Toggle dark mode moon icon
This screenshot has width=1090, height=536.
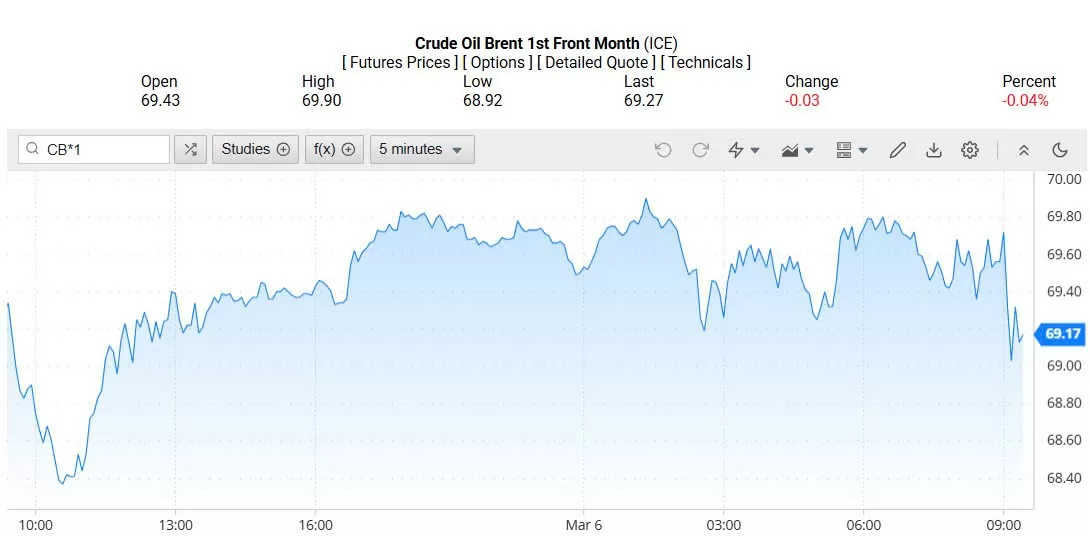1060,150
